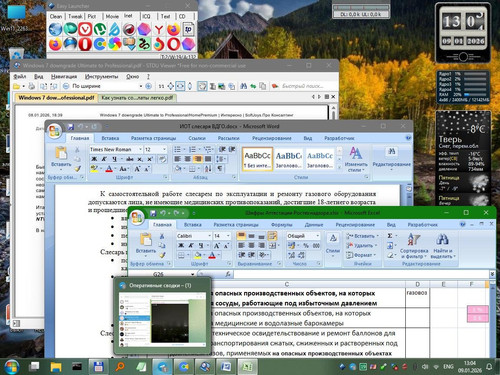The width and height of the screenshot is (500, 375).
Task: Click the Стили button in Excel
Action: point(333,244)
